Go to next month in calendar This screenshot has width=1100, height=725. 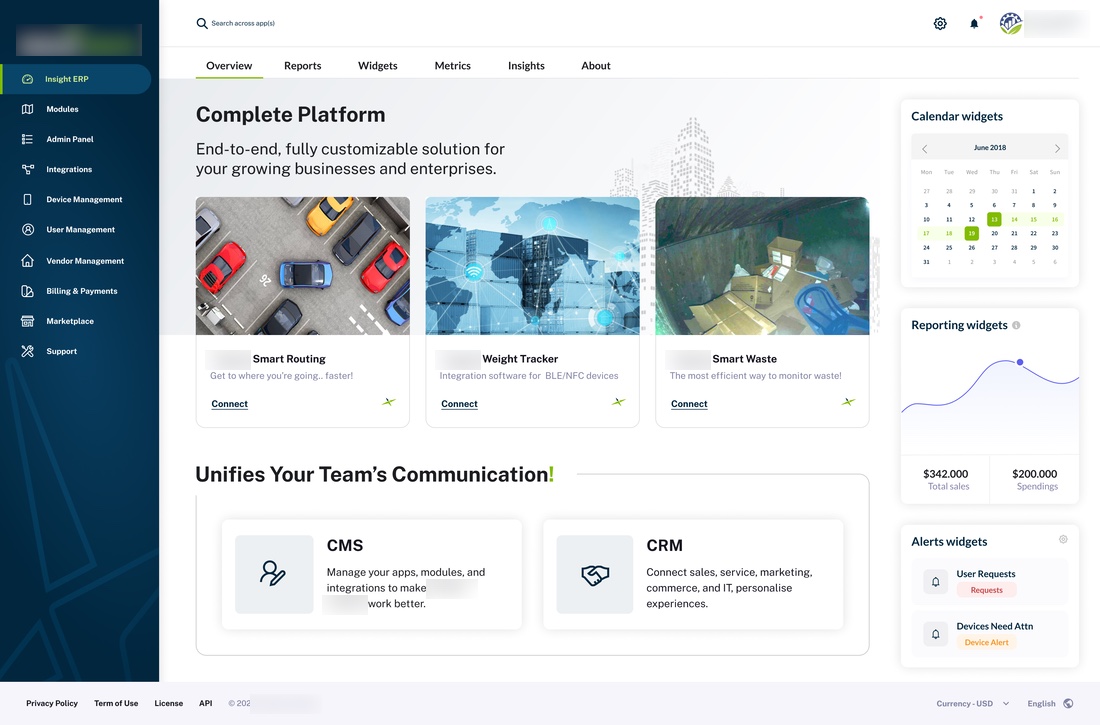1057,149
